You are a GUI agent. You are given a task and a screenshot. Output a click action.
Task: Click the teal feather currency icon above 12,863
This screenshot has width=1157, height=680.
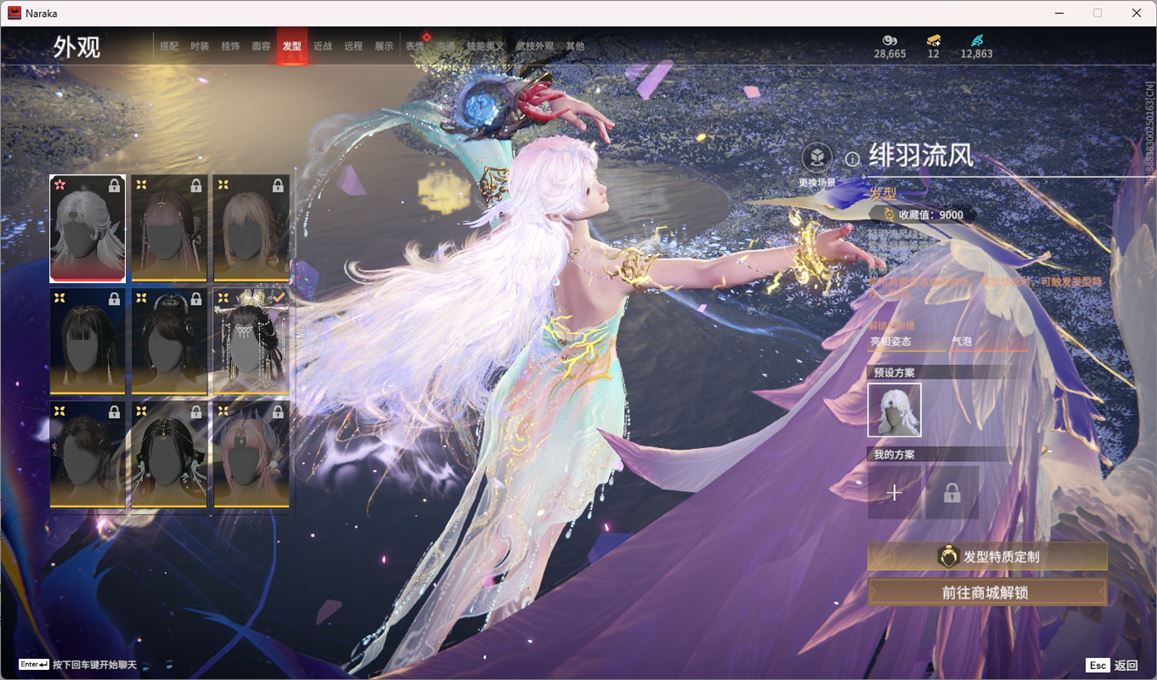click(976, 40)
